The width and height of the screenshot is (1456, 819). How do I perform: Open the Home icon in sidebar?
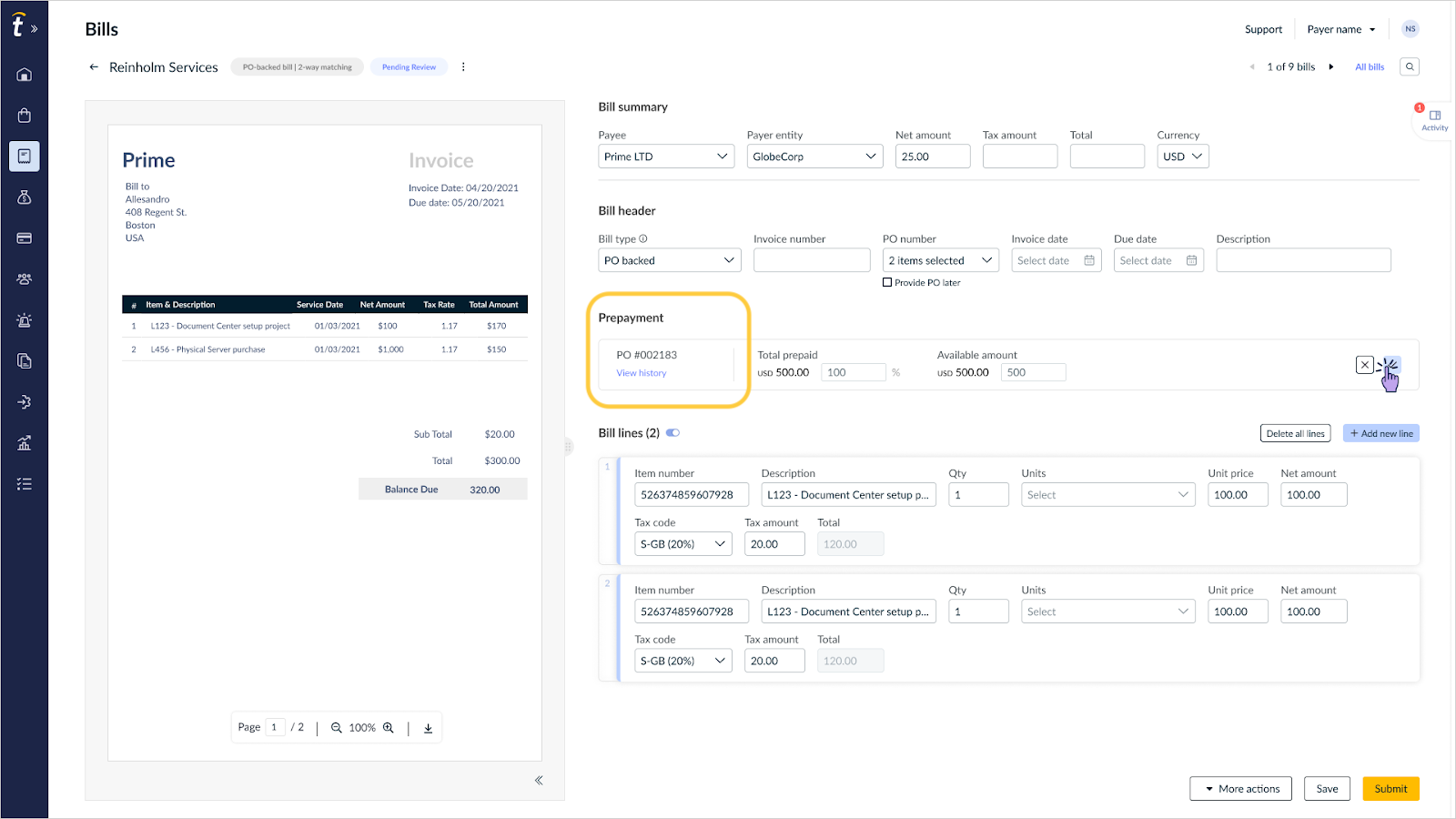[25, 75]
